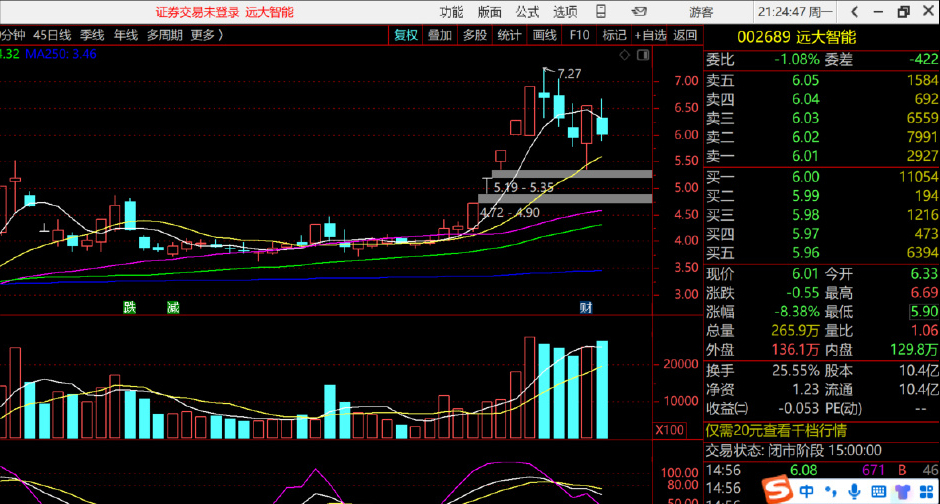Click the 卖五 6.05 order row
The width and height of the screenshot is (940, 504).
pyautogui.click(x=822, y=80)
